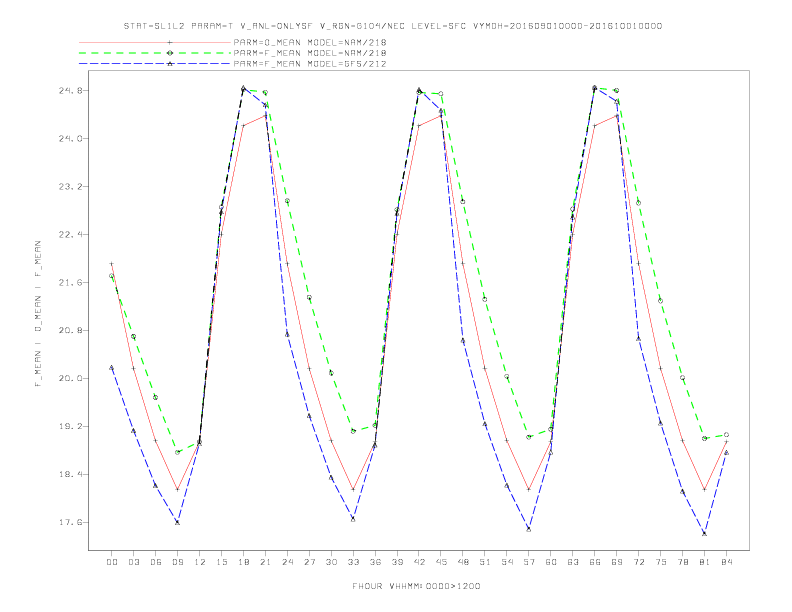Click x-axis forecast hour label 69
The image size is (792, 612).
[617, 562]
